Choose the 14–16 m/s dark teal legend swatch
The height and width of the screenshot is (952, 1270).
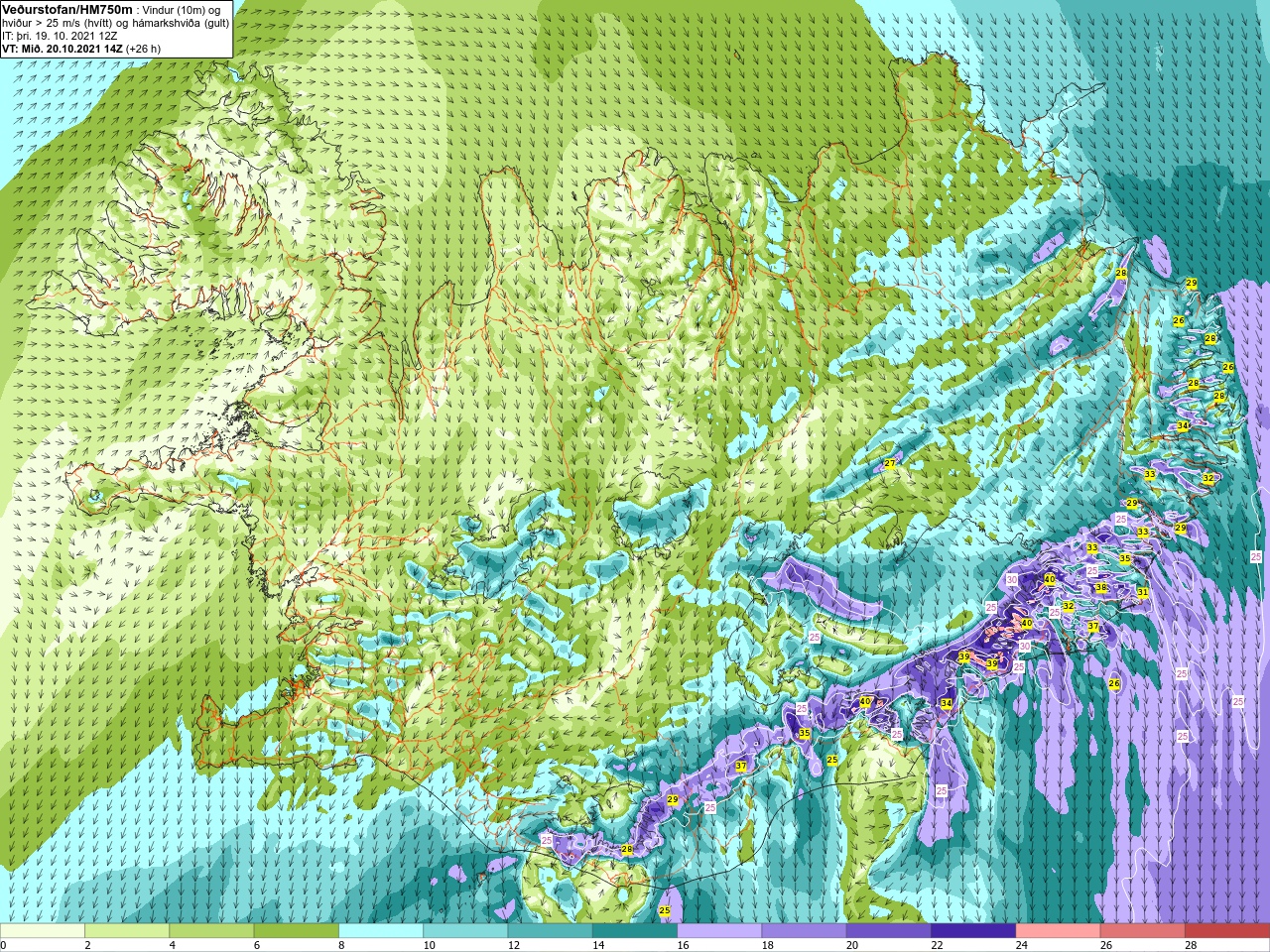point(635,931)
